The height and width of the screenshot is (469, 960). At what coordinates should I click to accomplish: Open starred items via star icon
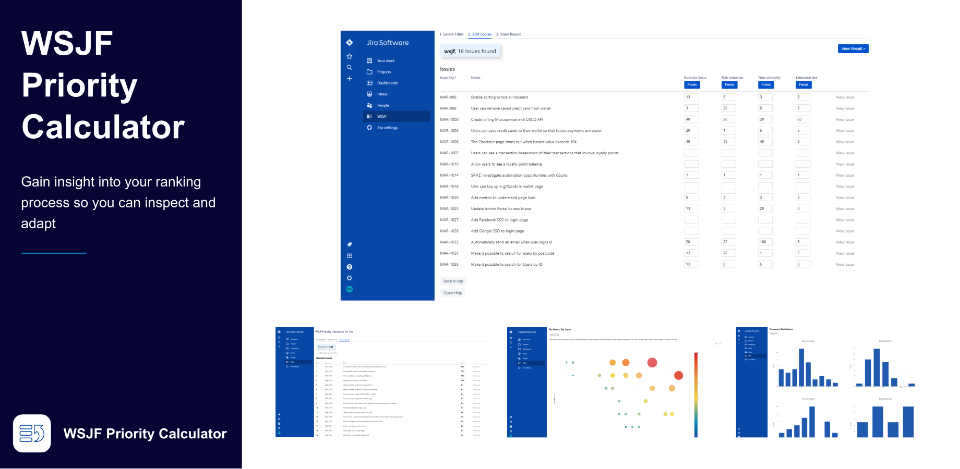(x=349, y=56)
